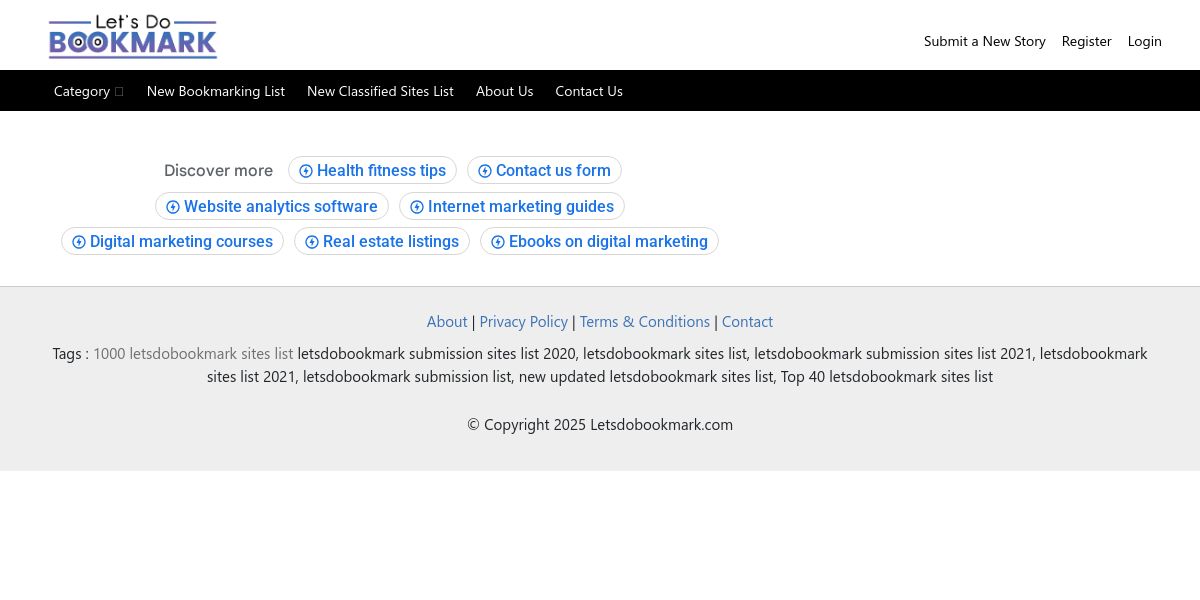The image size is (1200, 600).
Task: Go to About Us in navbar
Action: (505, 91)
